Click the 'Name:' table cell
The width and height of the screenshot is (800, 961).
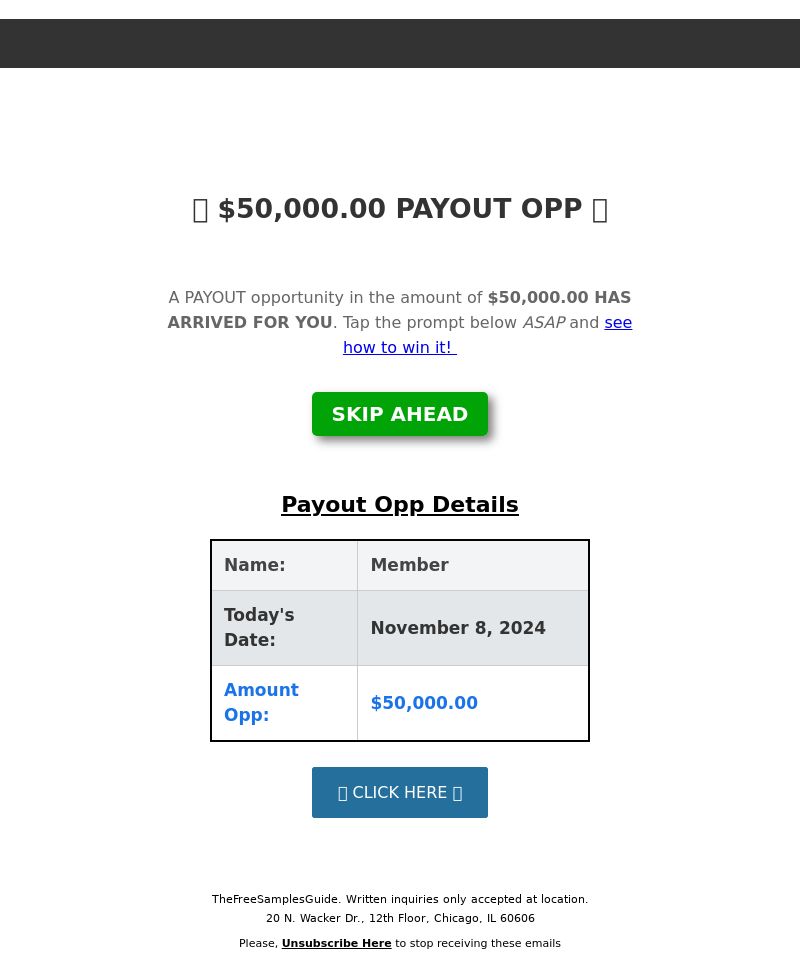(x=284, y=565)
